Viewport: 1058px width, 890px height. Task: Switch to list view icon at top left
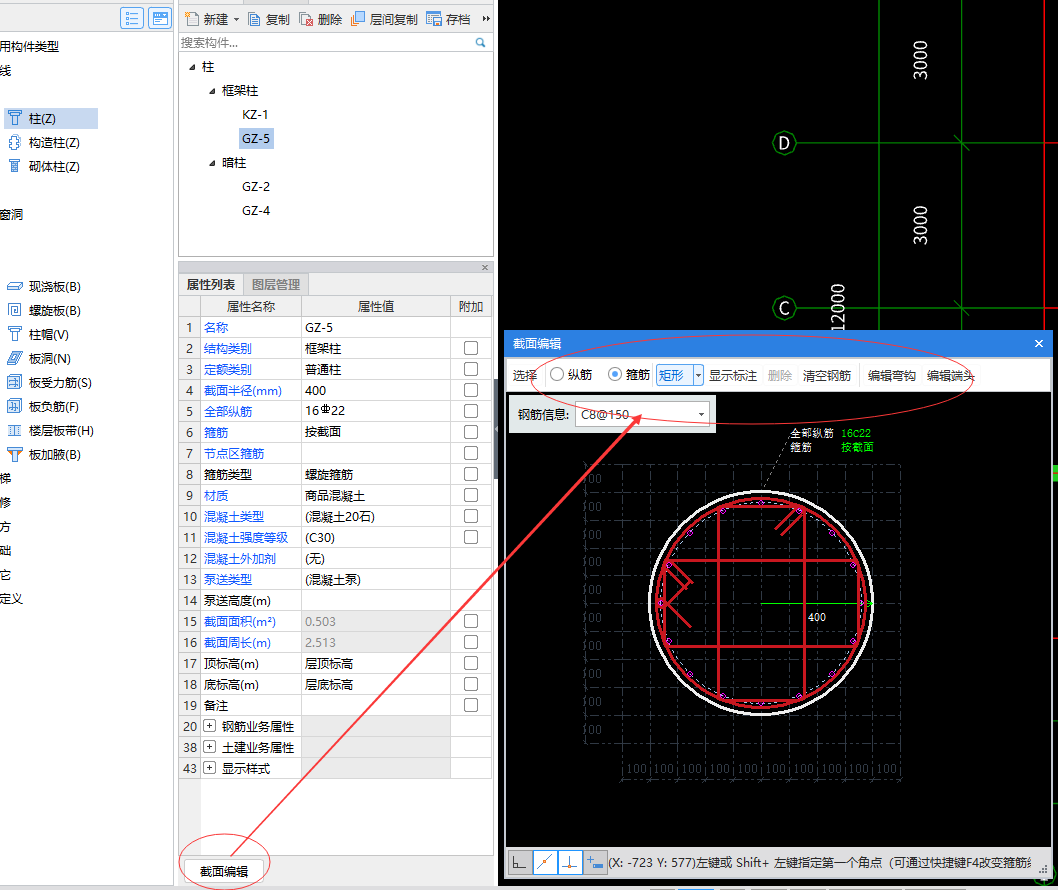(x=132, y=18)
